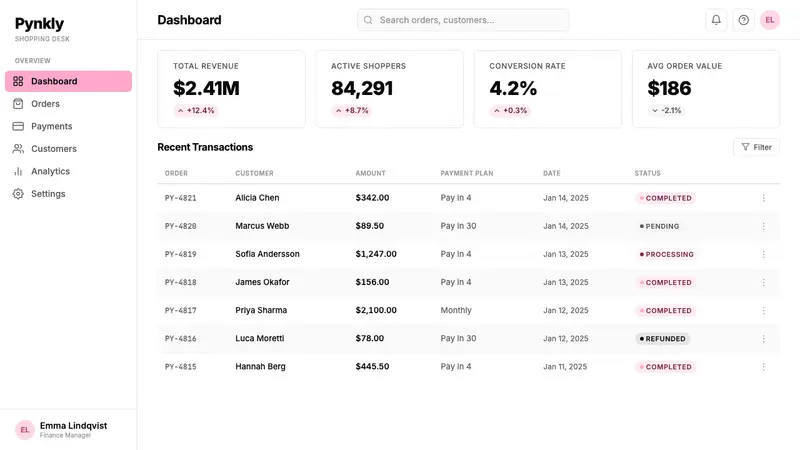This screenshot has height=450, width=800.
Task: Open Analytics in the sidebar
Action: point(68,171)
